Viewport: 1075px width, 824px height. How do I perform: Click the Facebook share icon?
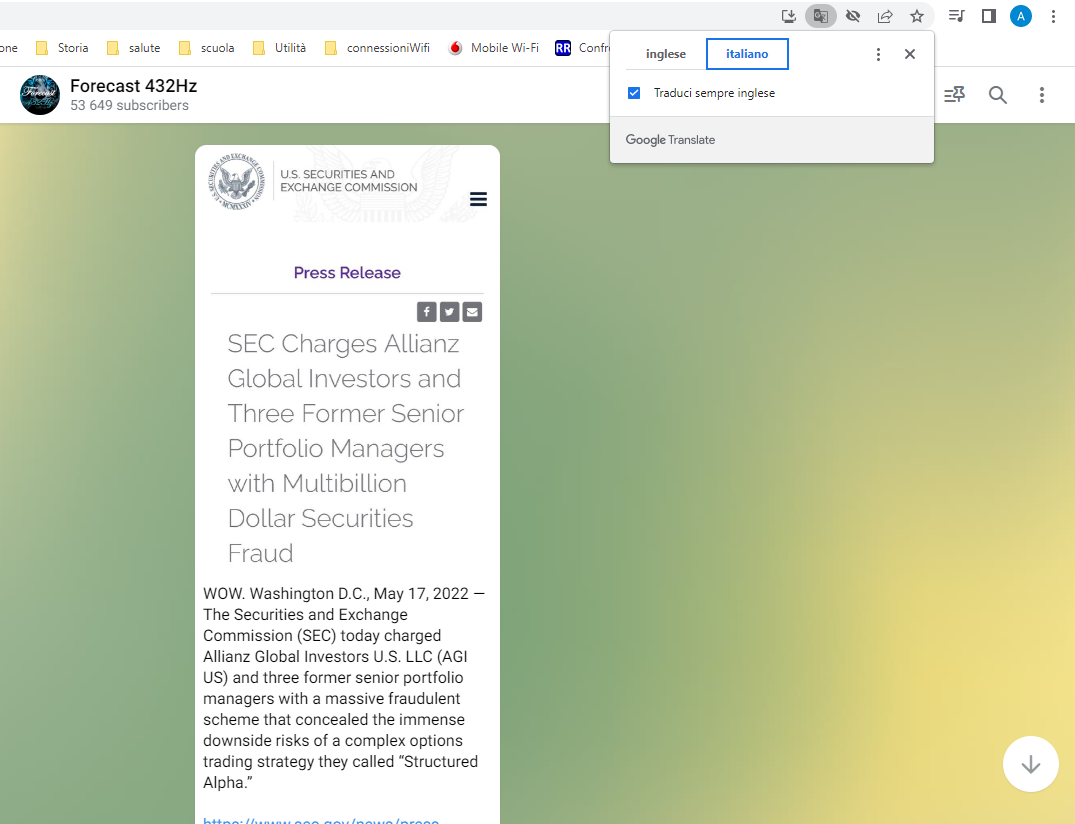(x=426, y=312)
